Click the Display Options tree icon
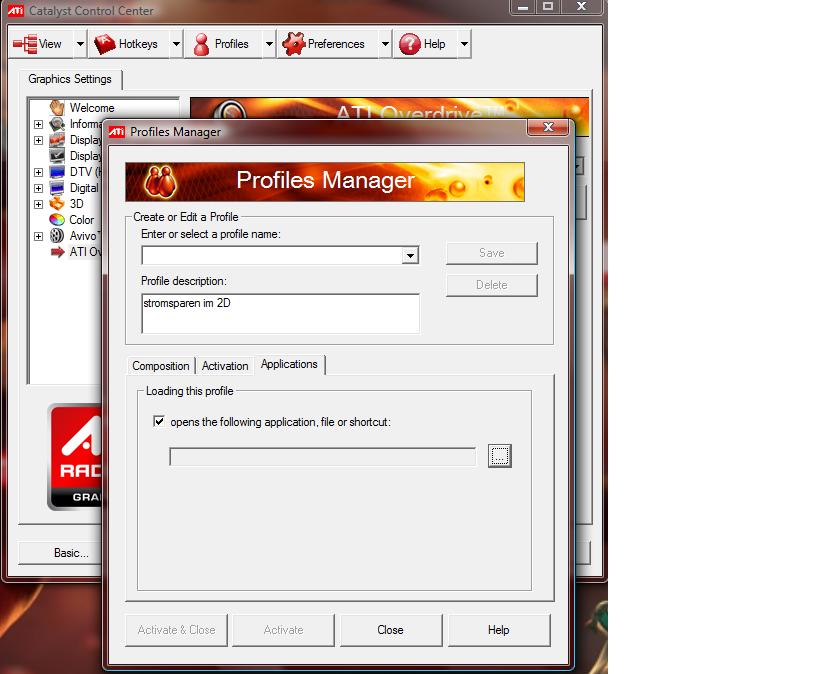The image size is (840, 674). coord(57,156)
